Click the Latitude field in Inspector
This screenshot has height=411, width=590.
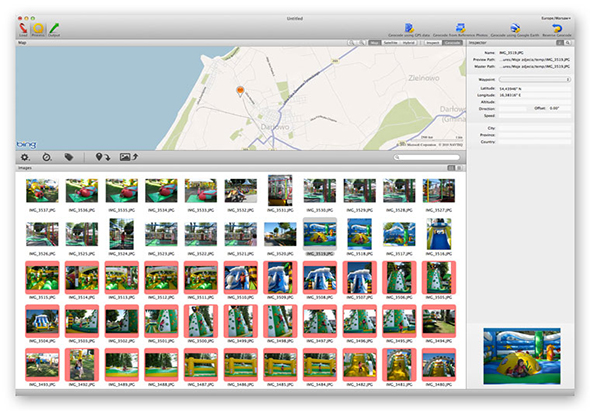pyautogui.click(x=535, y=88)
